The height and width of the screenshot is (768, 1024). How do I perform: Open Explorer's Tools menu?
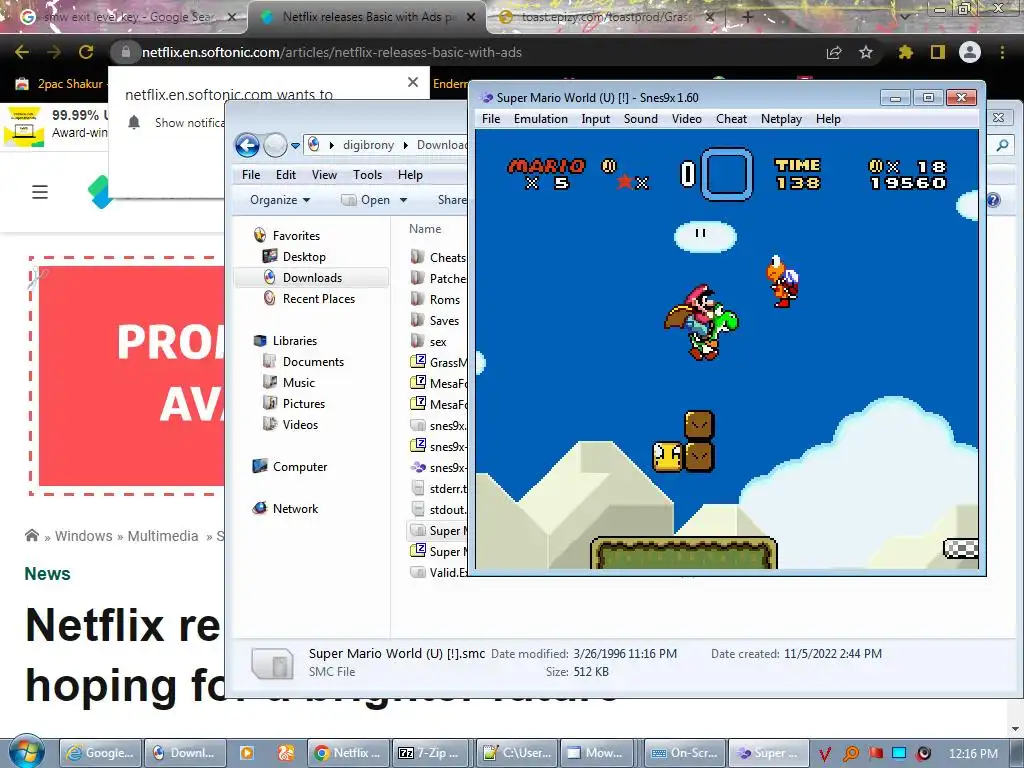[367, 174]
